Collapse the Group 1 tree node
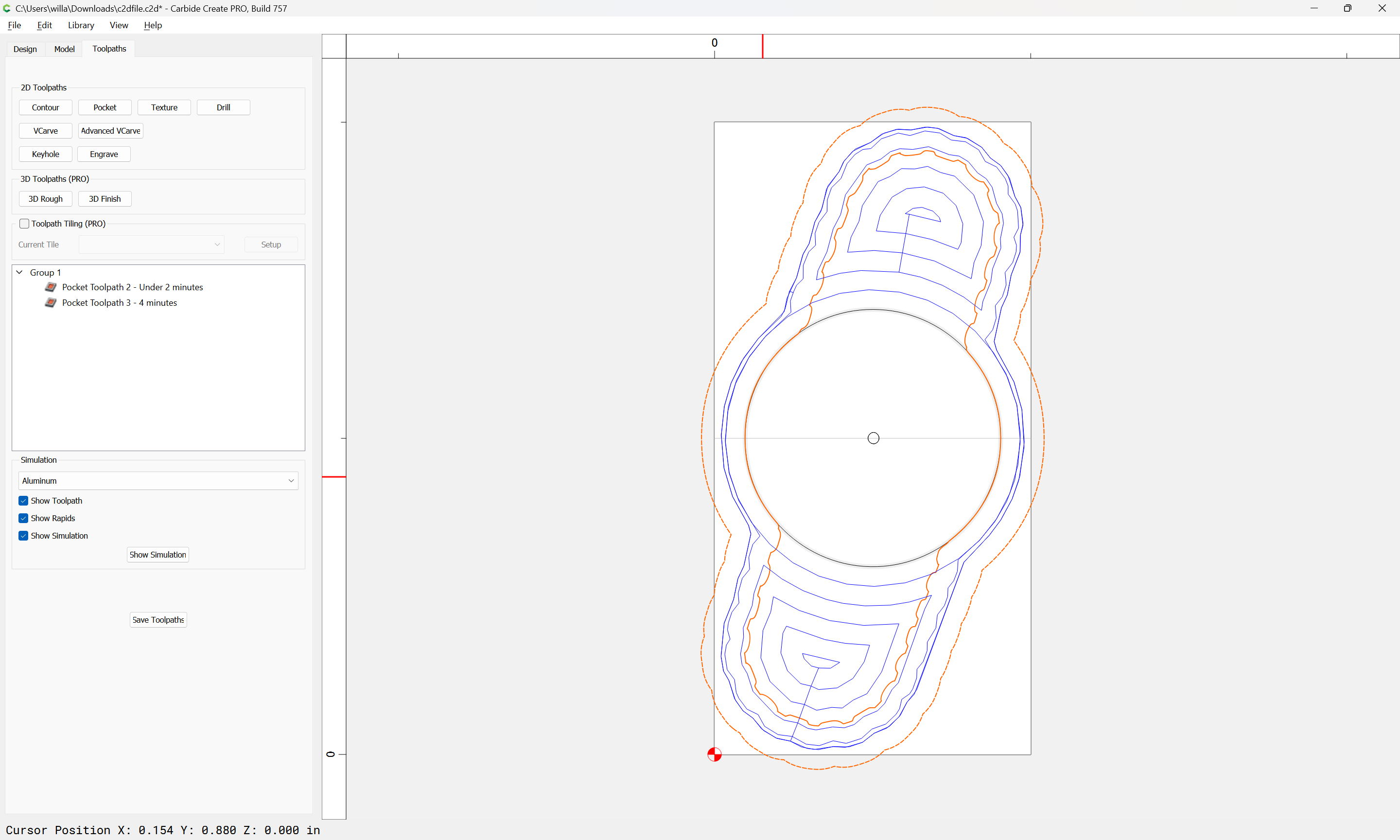Screen dimensions: 1400x840 19,272
